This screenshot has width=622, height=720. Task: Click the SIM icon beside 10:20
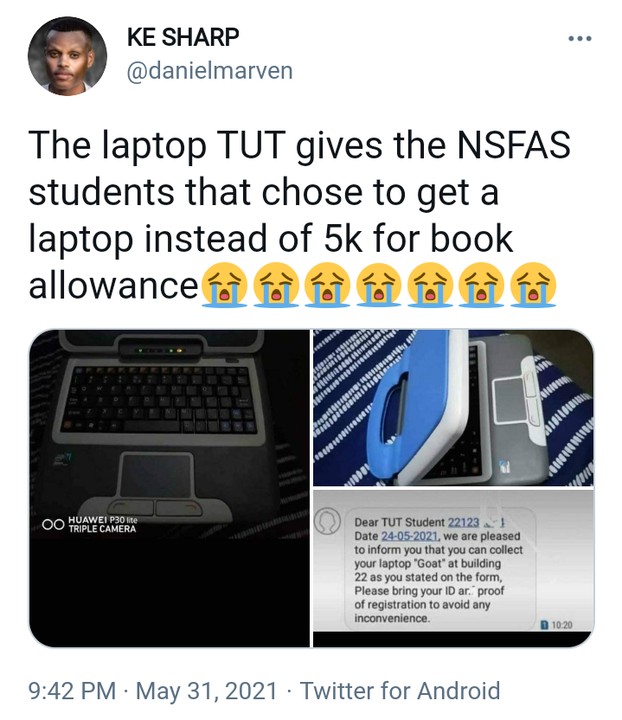544,624
